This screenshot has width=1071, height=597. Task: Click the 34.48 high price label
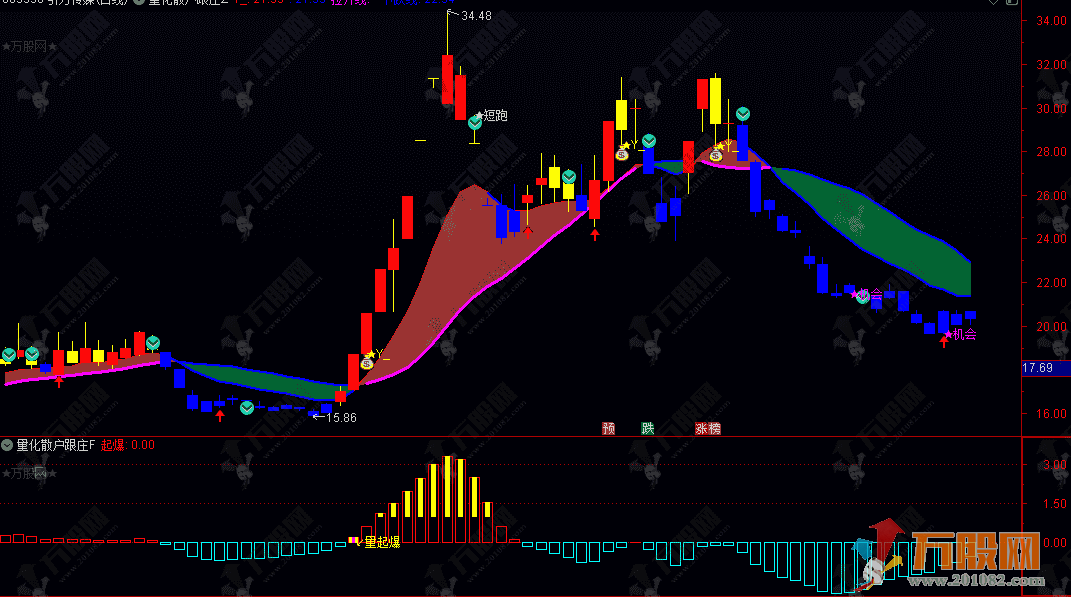click(476, 16)
